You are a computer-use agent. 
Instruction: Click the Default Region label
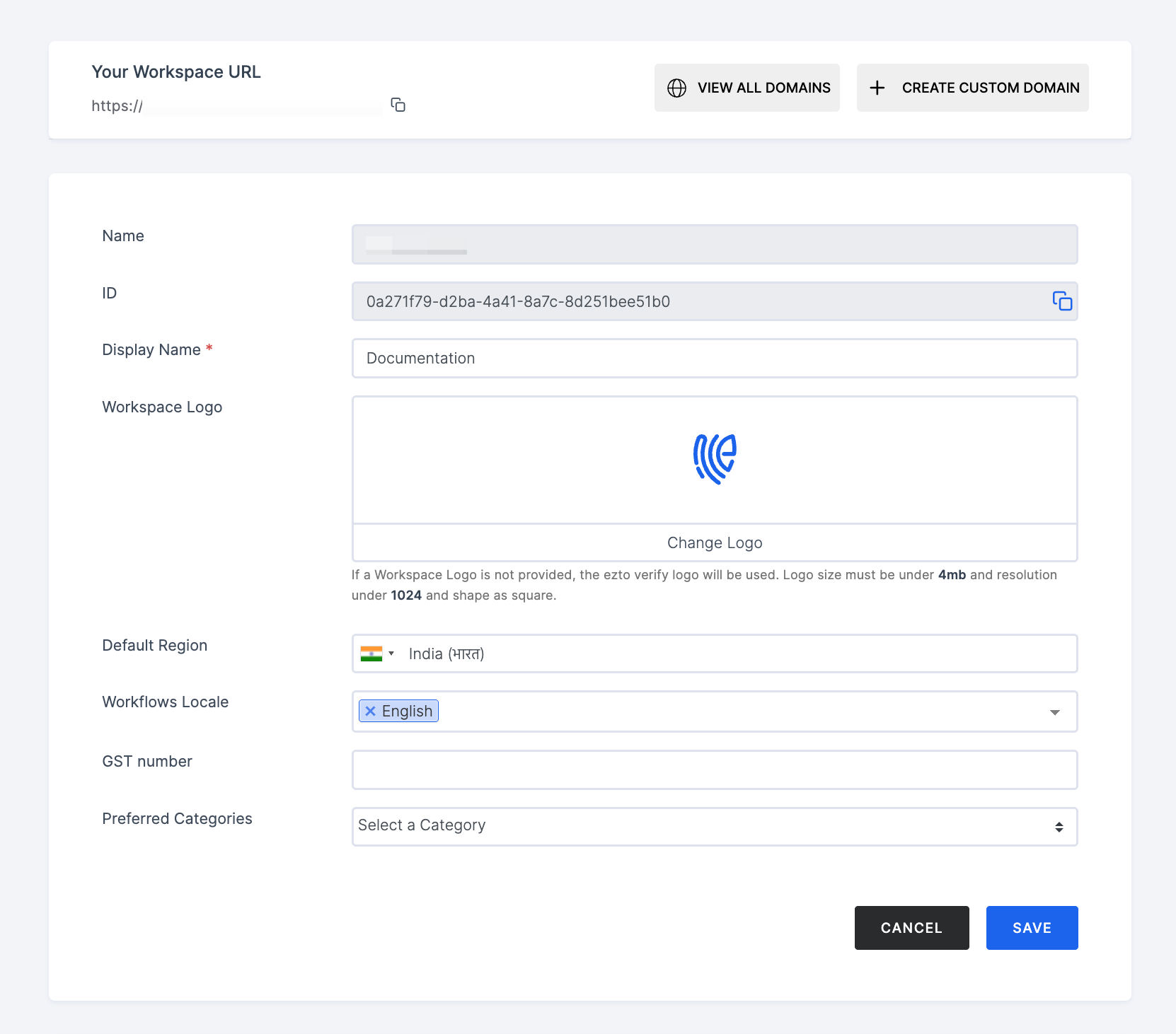pyautogui.click(x=155, y=645)
